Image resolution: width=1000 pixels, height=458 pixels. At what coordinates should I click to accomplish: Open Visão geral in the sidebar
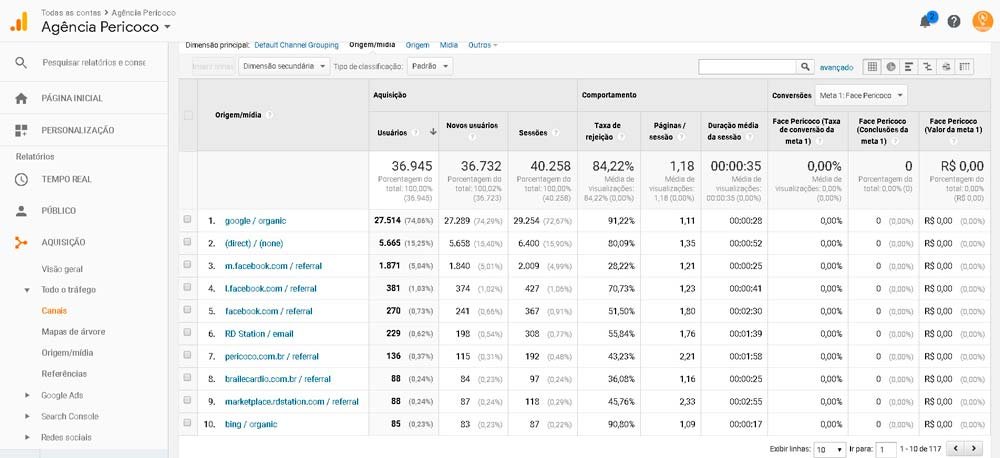tap(62, 269)
